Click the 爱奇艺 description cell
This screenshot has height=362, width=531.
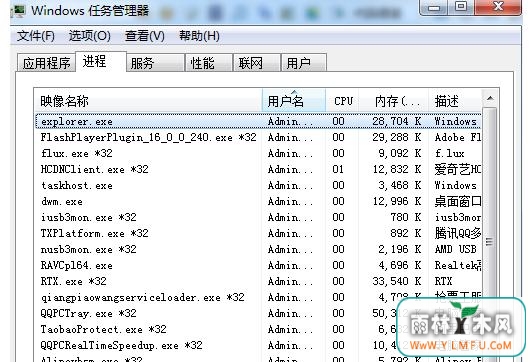point(458,169)
